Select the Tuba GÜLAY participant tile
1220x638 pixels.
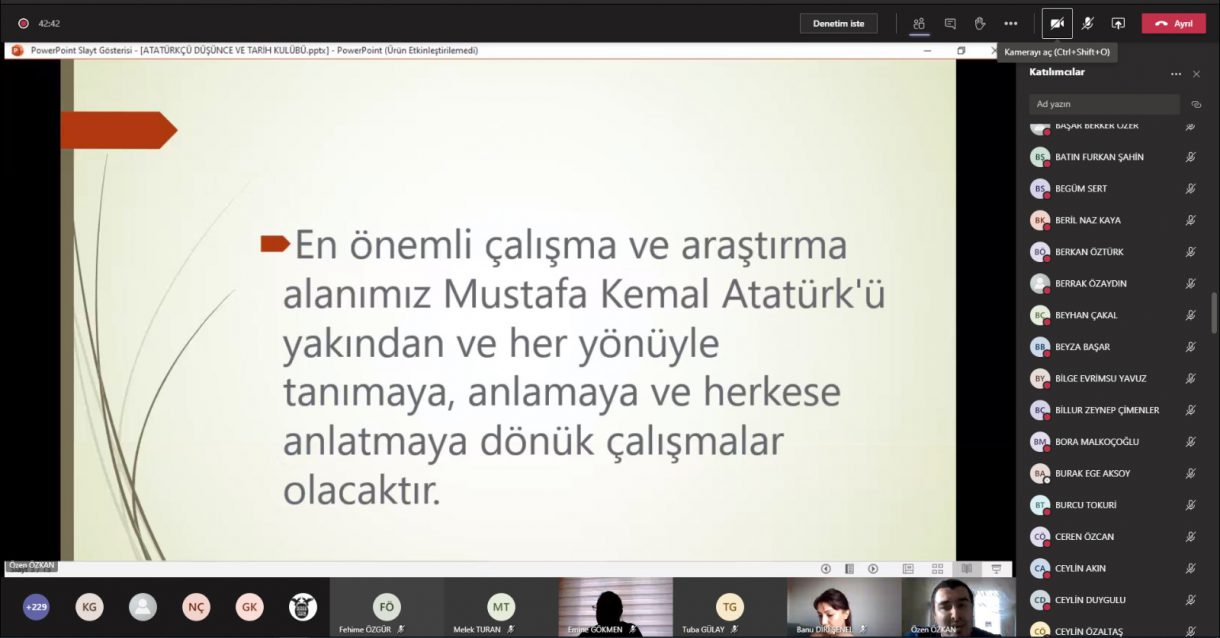729,607
